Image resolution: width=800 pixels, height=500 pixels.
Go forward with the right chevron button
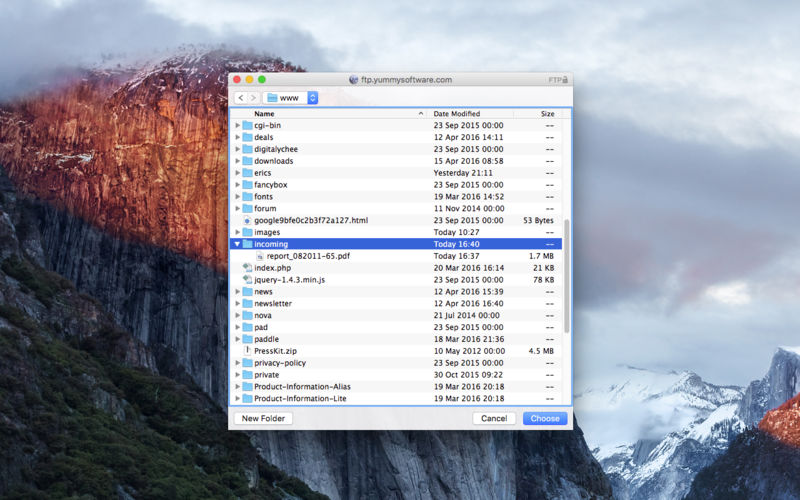[254, 97]
